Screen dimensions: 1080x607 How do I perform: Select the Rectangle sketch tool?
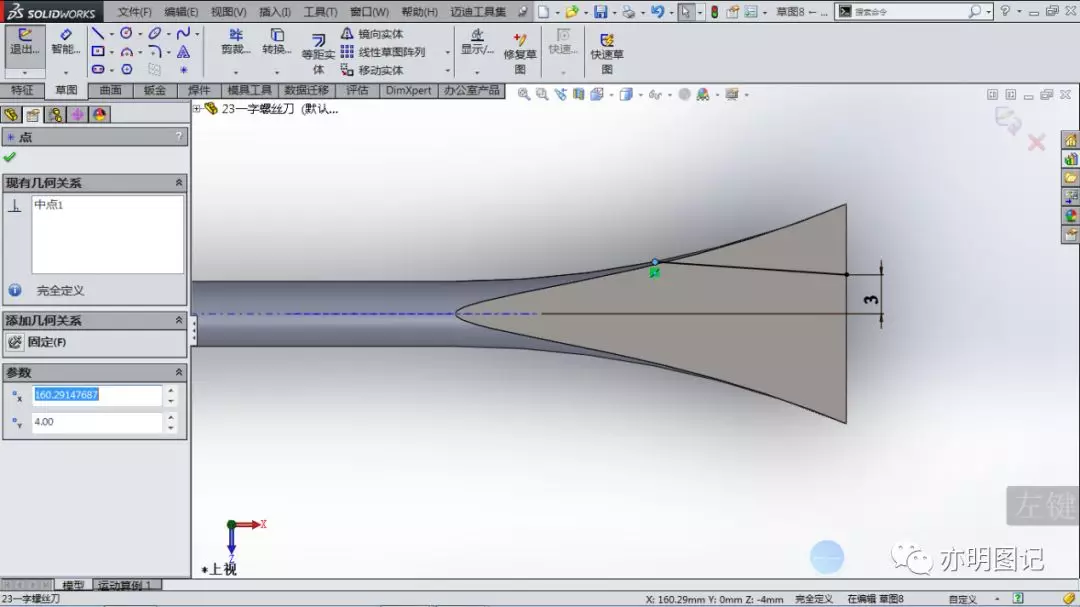[98, 52]
